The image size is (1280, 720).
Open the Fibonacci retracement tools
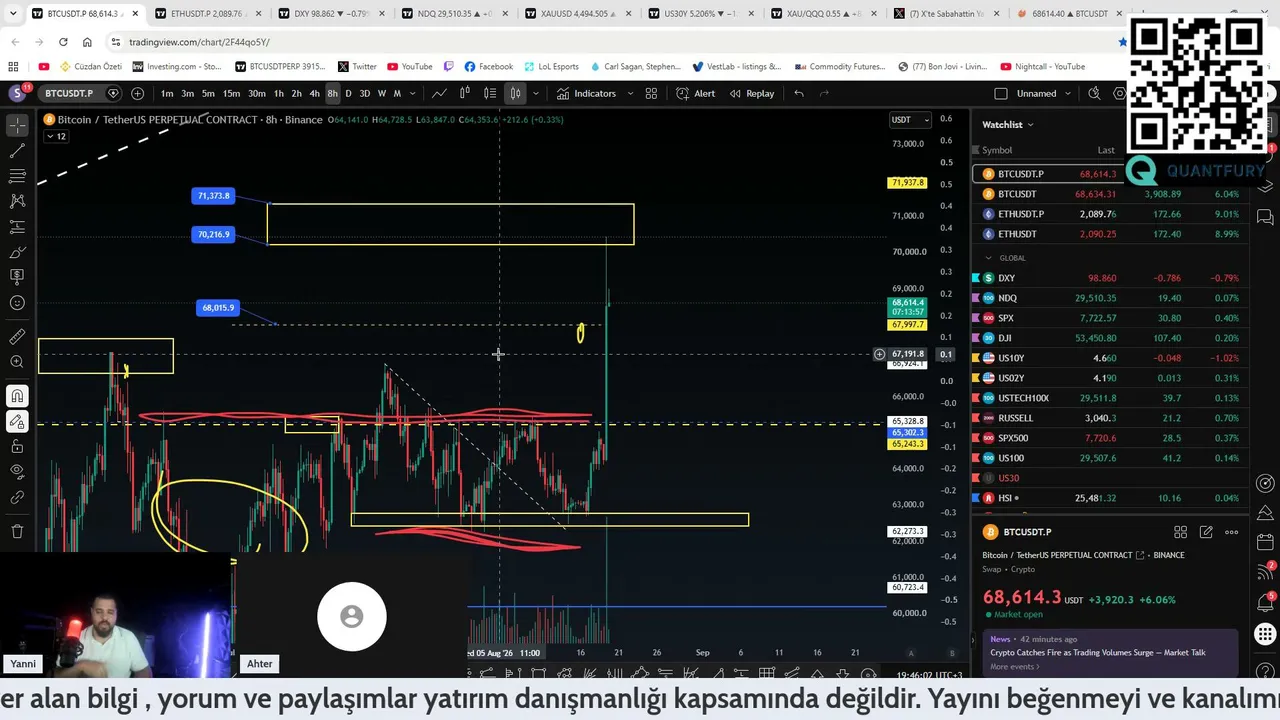[17, 176]
